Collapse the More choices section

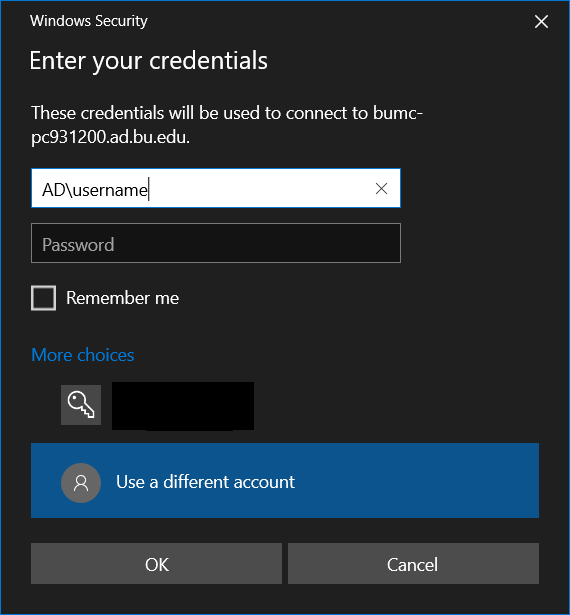pyautogui.click(x=83, y=355)
